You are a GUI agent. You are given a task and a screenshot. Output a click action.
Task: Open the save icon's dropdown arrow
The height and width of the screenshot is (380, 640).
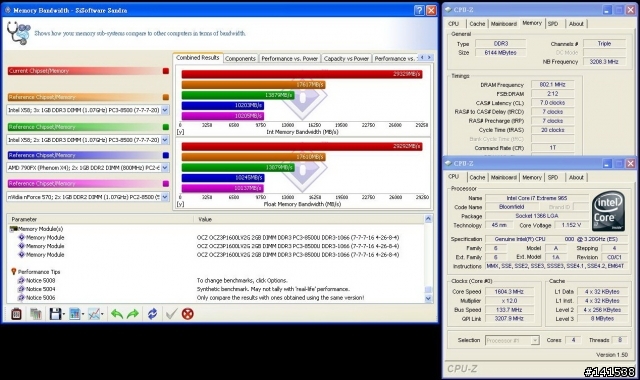(63, 314)
